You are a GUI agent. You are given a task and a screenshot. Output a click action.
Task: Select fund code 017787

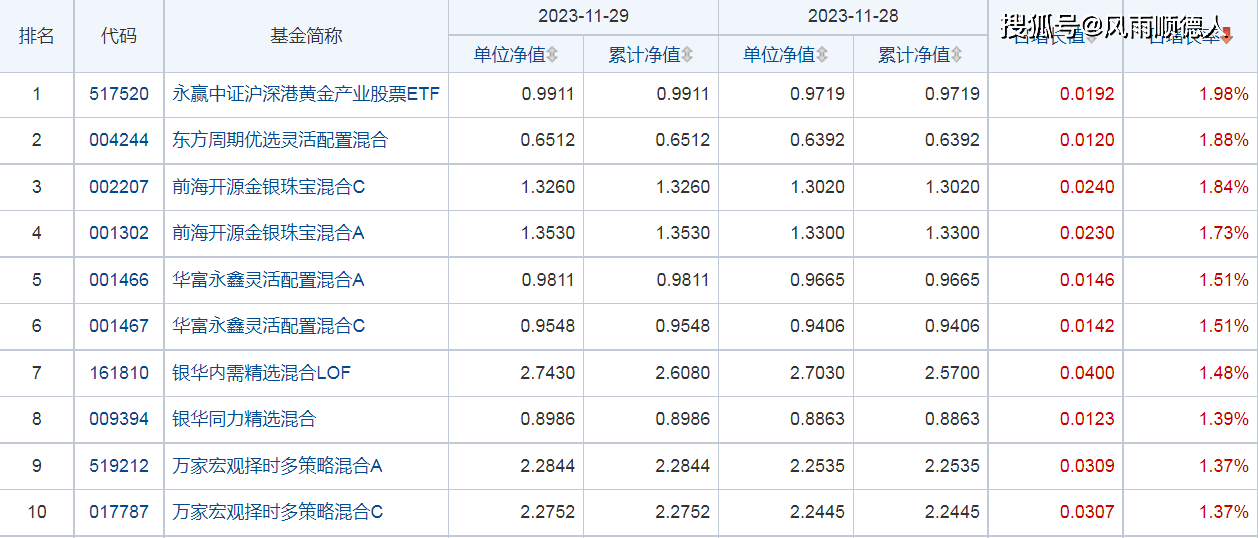(x=118, y=512)
